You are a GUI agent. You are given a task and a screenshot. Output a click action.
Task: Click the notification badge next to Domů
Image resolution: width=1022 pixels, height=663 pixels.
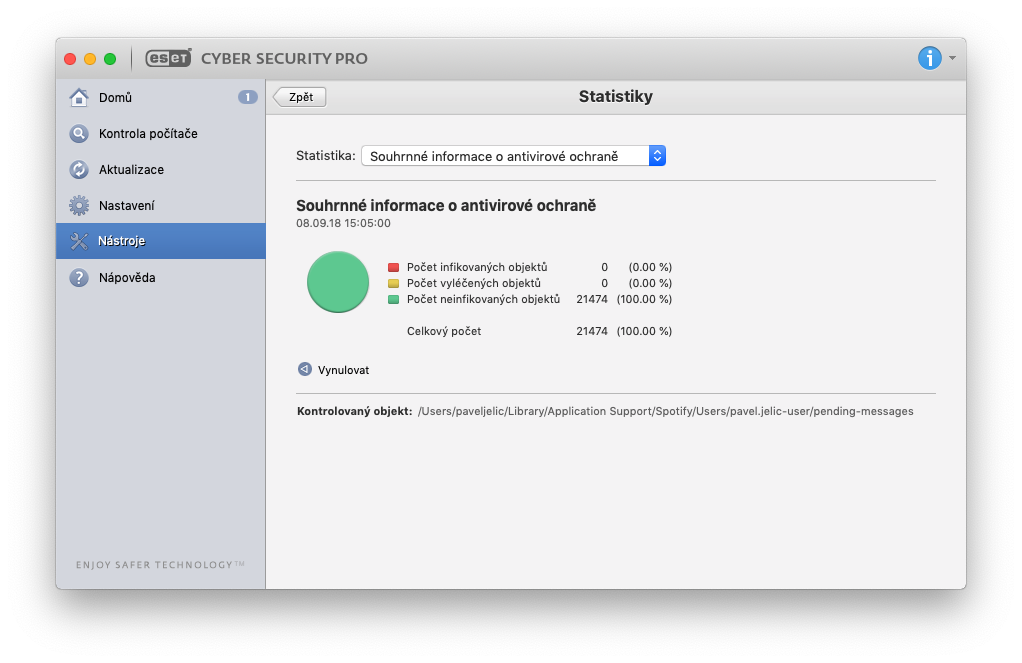[247, 97]
